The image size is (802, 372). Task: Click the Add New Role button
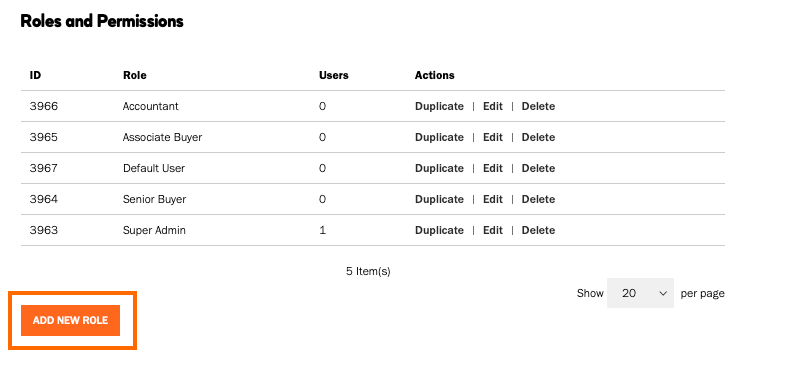pos(70,320)
